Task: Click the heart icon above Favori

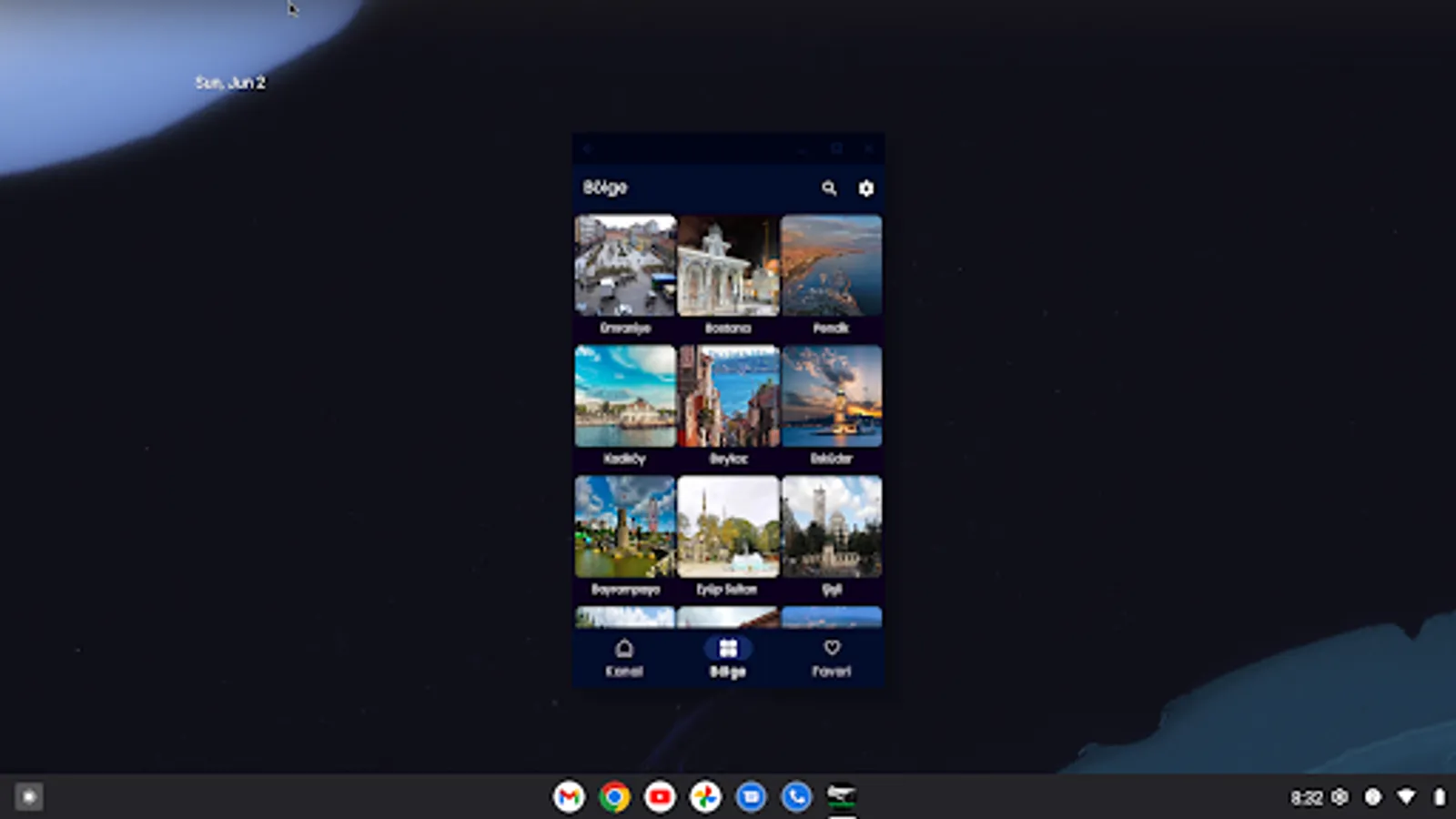Action: (833, 648)
